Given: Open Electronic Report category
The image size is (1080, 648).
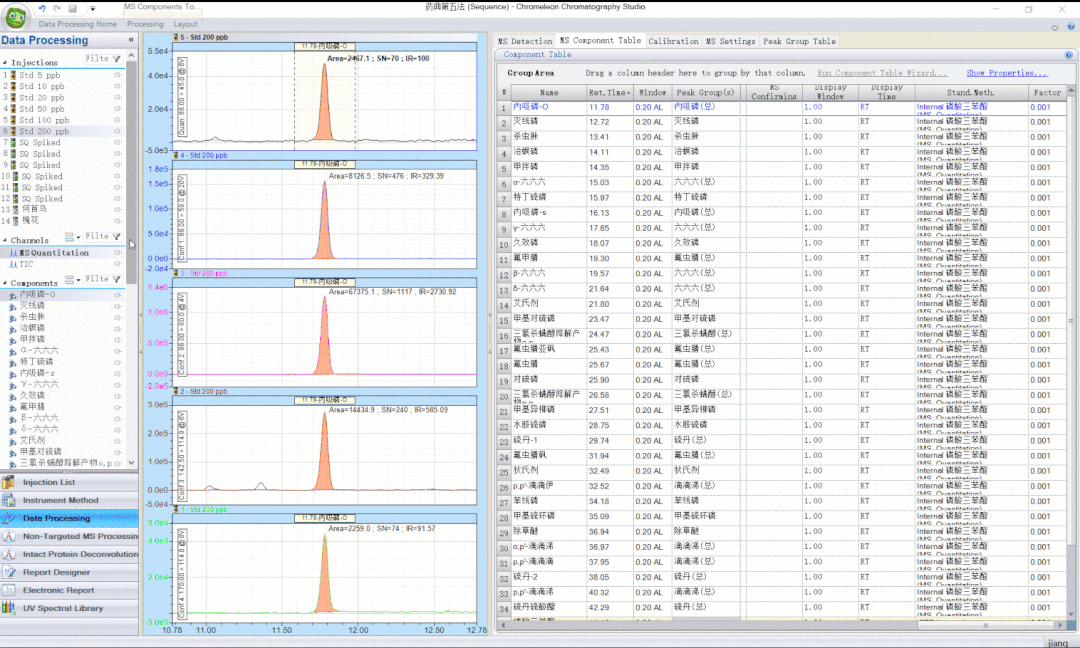Looking at the screenshot, I should 57,590.
